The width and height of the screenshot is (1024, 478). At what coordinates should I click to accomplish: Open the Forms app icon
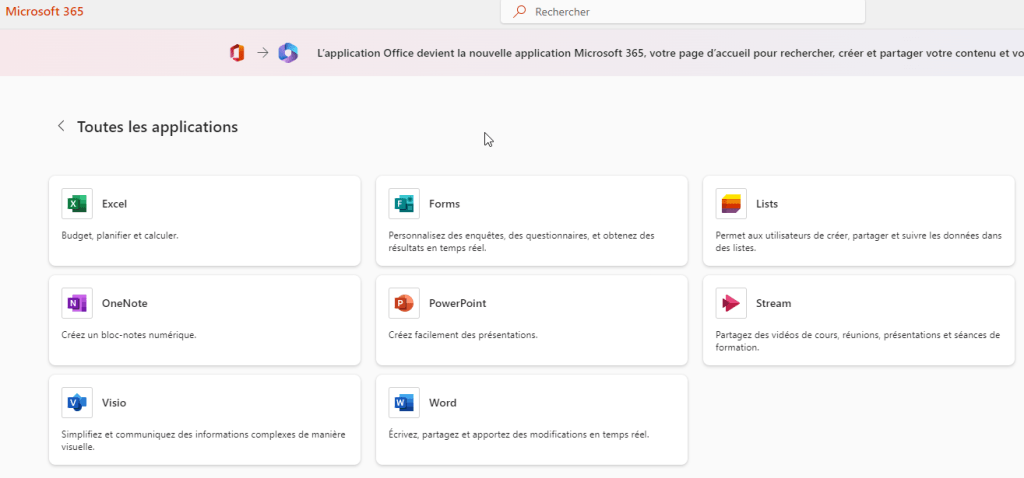404,204
